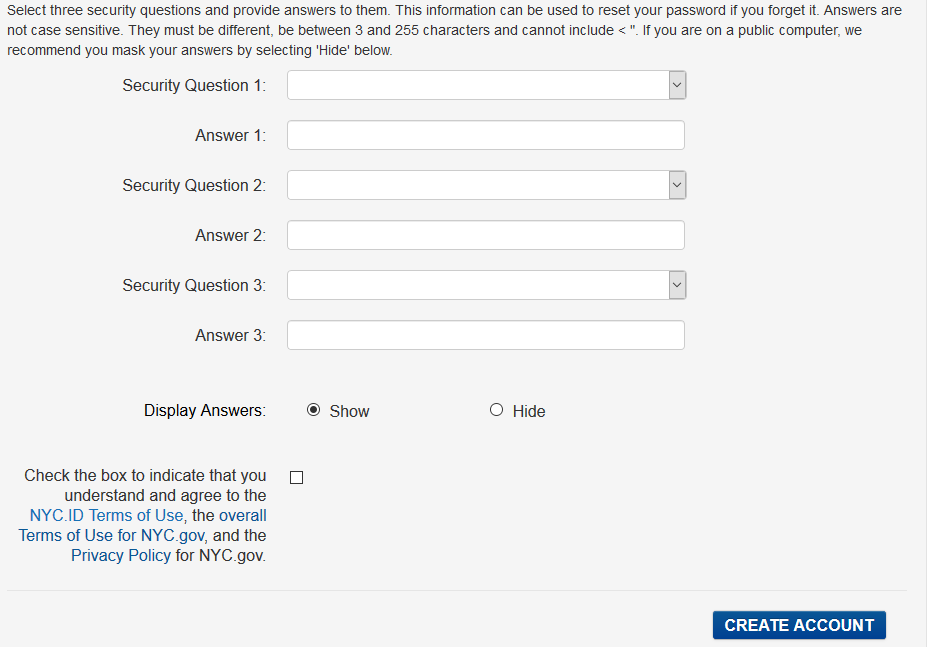This screenshot has width=942, height=647.
Task: Click the 'Show' option label text
Action: 349,412
